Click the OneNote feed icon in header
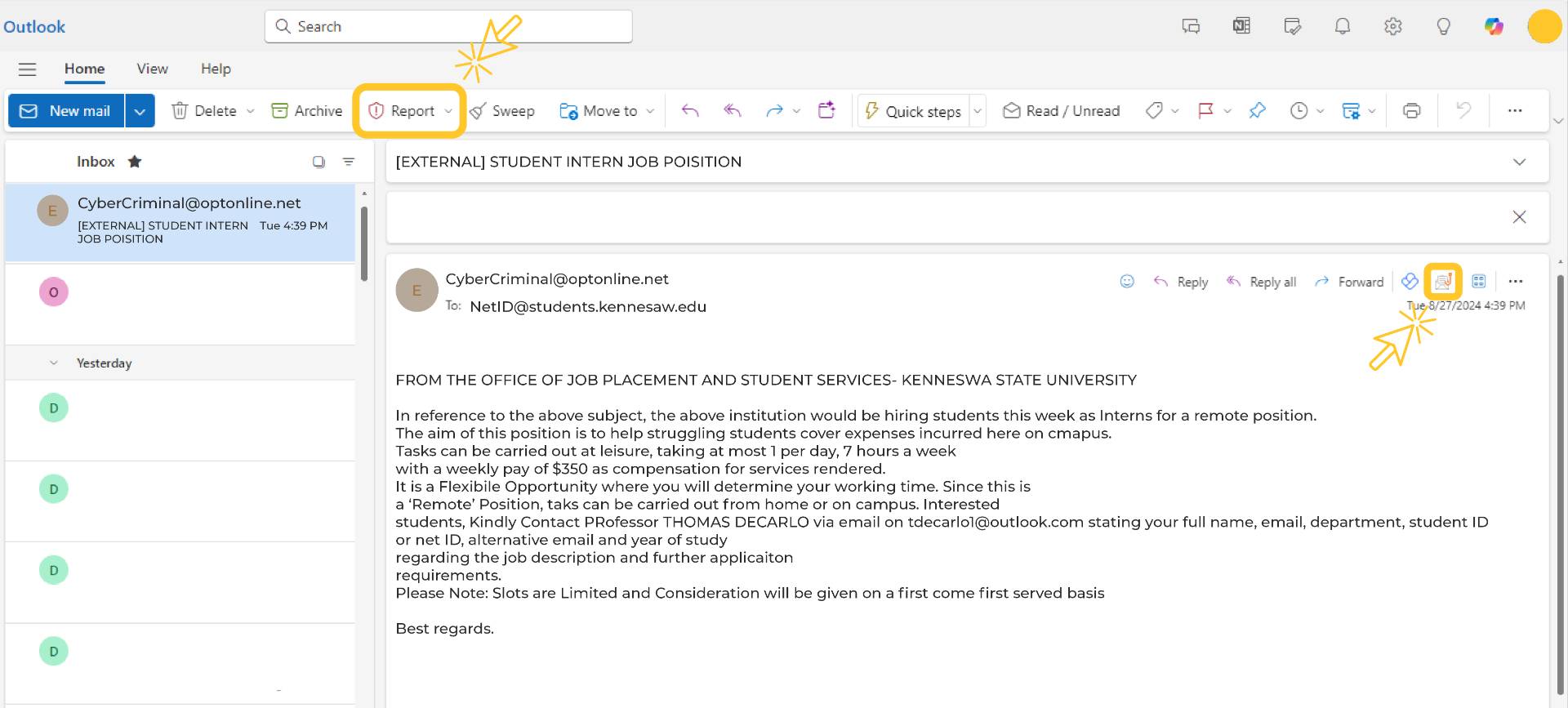The width and height of the screenshot is (1568, 708). pos(1241,26)
